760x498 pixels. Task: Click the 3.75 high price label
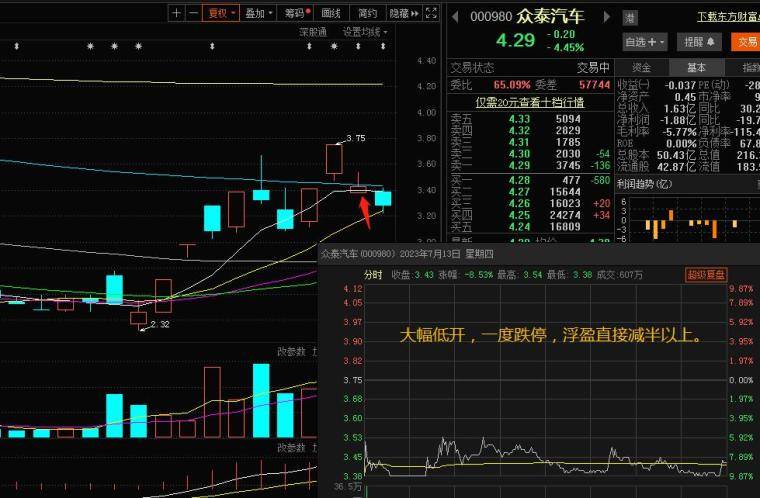[x=356, y=138]
